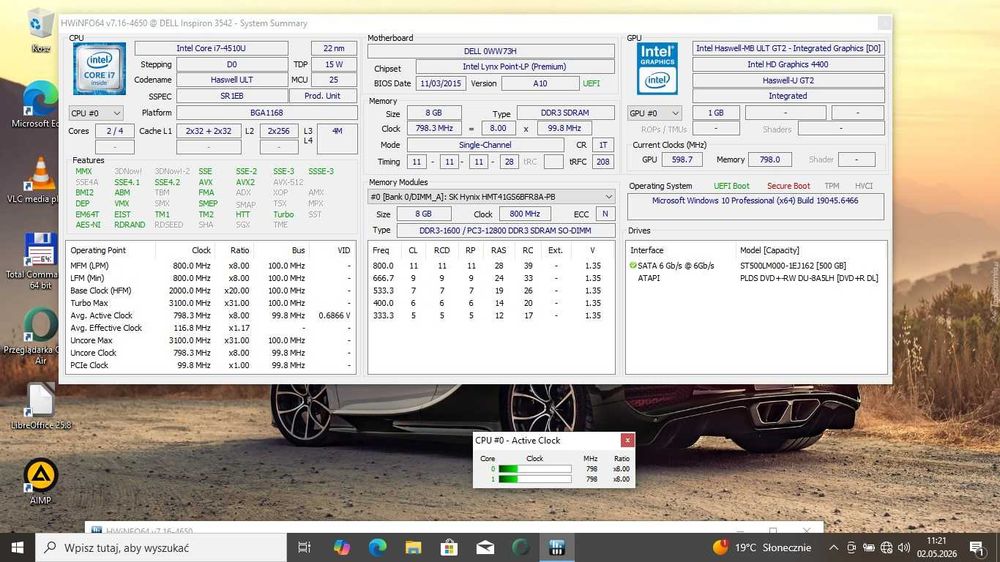Click the DELL 0WW73H motherboard field

point(491,51)
